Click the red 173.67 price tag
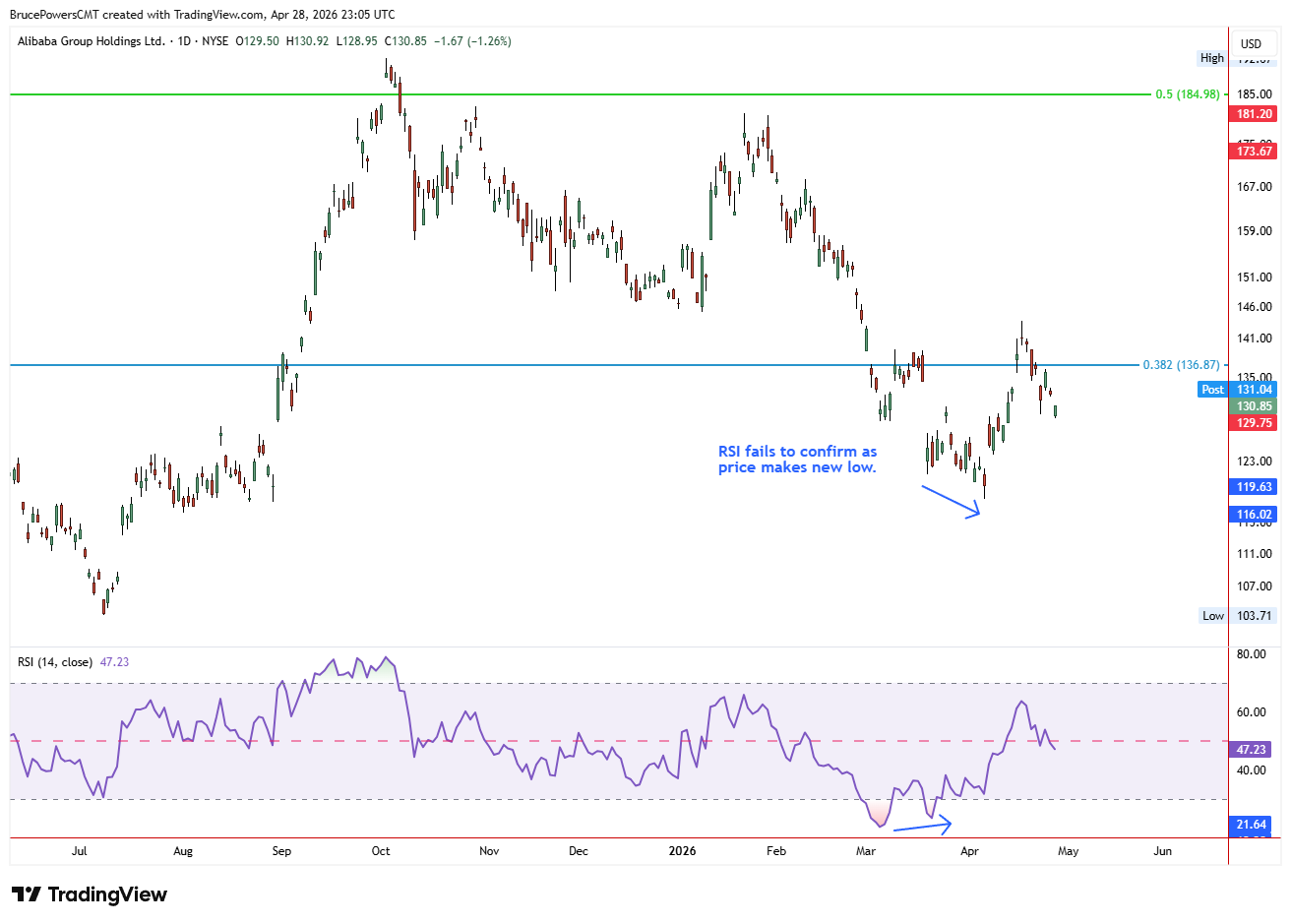The height and width of the screenshot is (924, 1291). point(1255,152)
